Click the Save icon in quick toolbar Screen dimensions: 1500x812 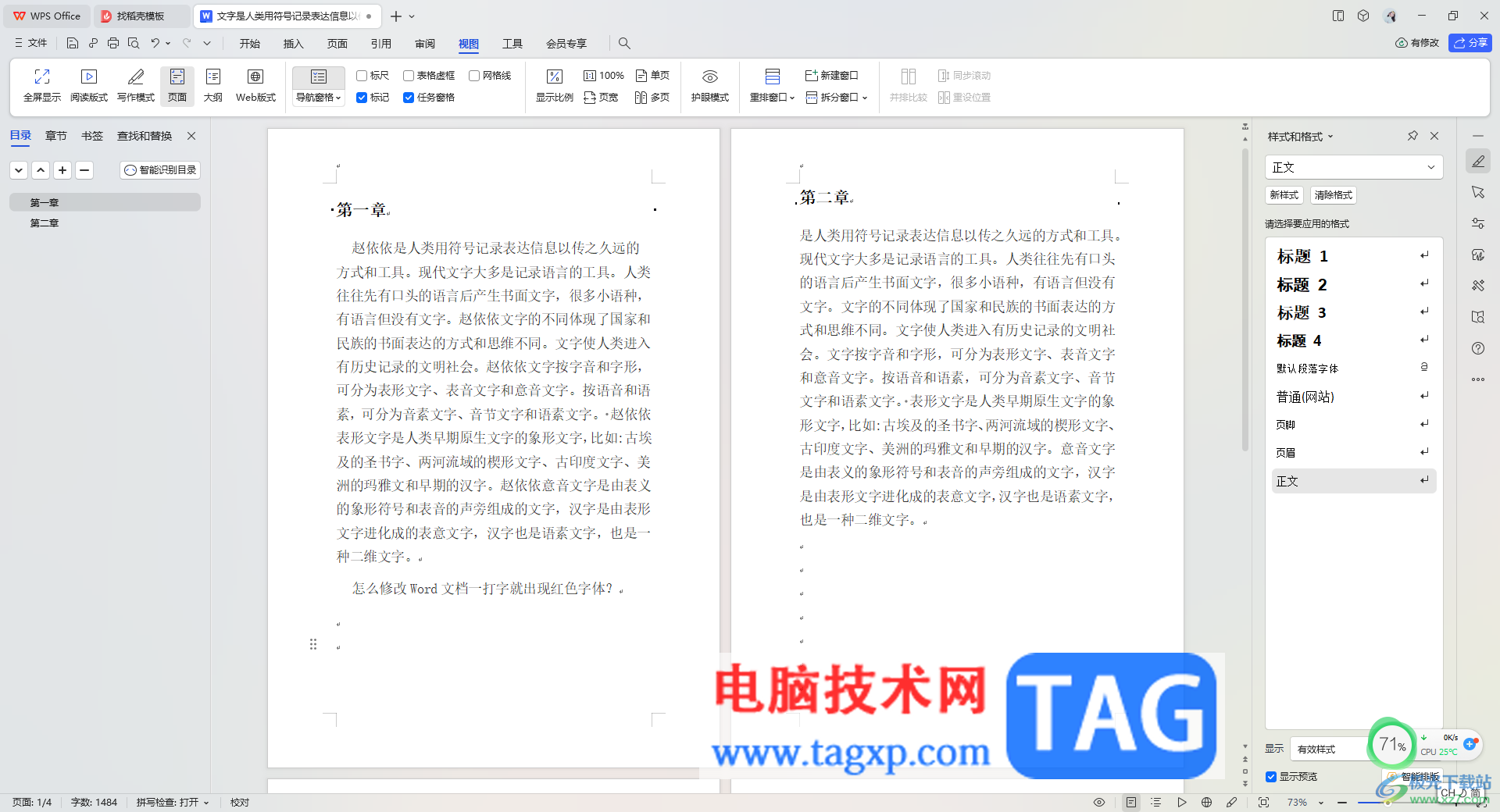(x=73, y=43)
